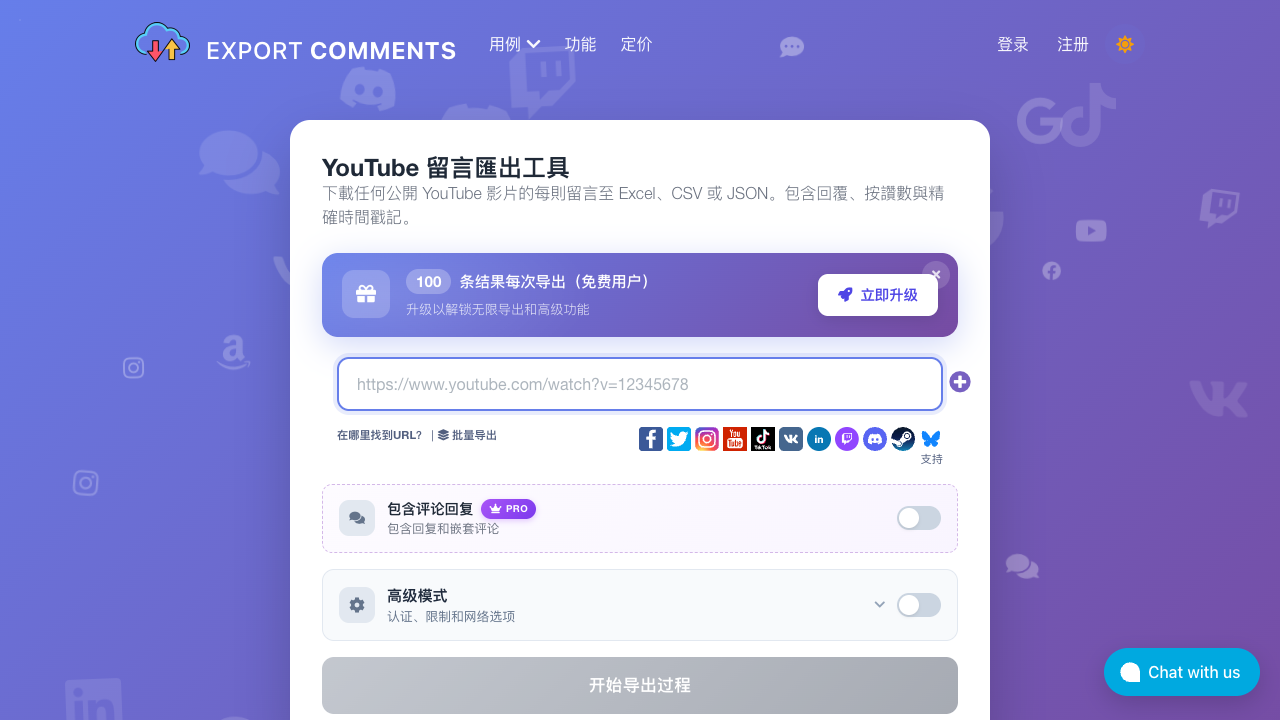Click the Twitter platform icon

tap(679, 439)
